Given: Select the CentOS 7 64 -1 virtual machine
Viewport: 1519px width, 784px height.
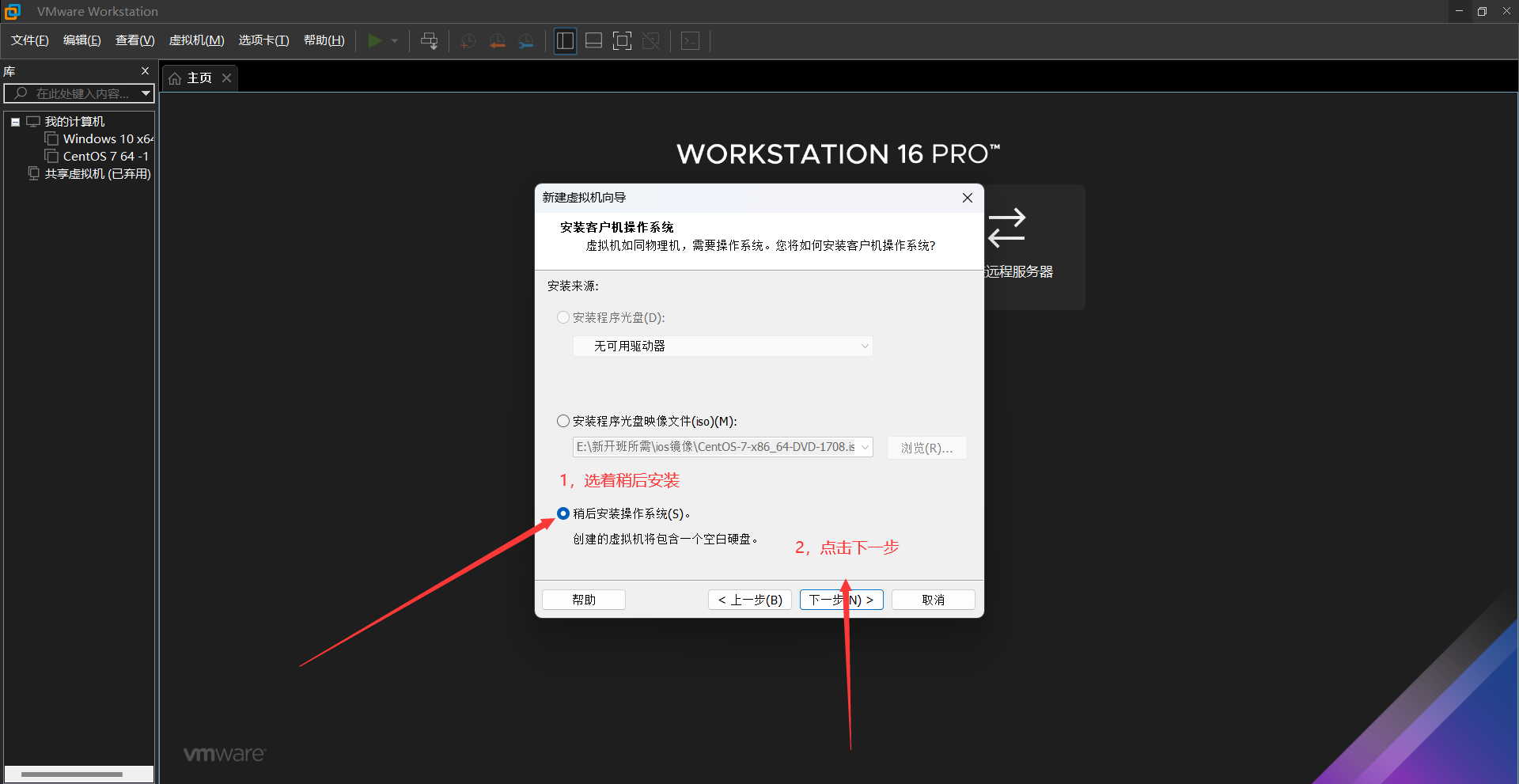Looking at the screenshot, I should 105,157.
